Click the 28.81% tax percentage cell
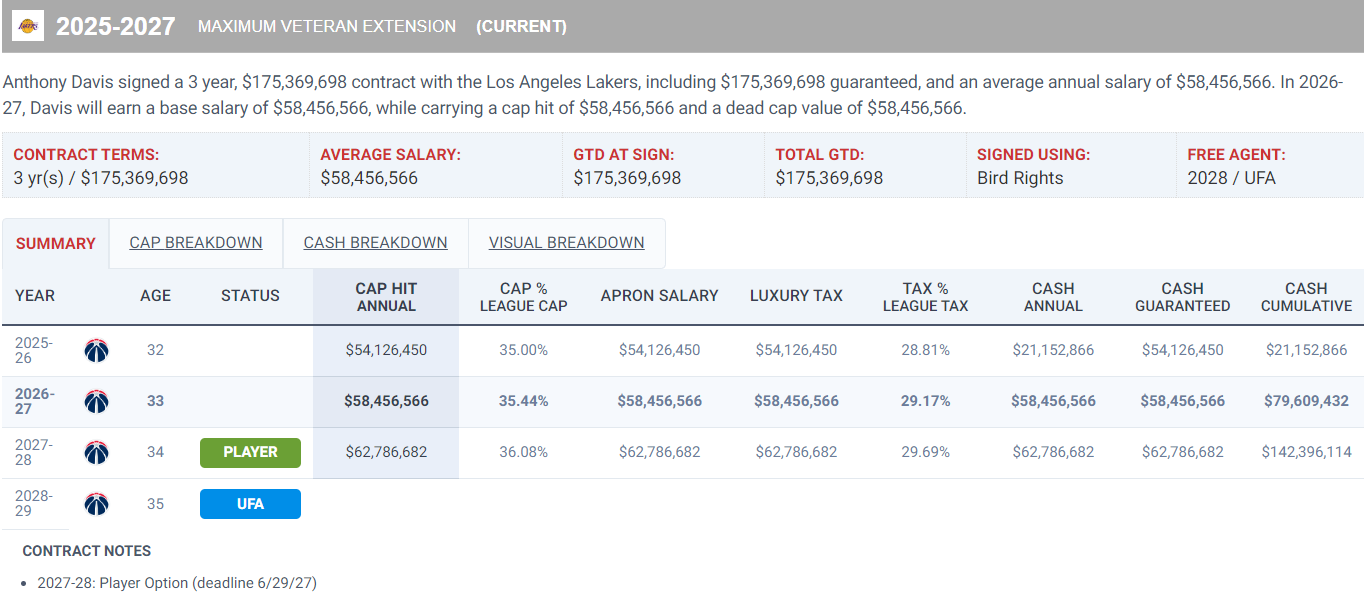This screenshot has height=604, width=1364. pos(925,350)
